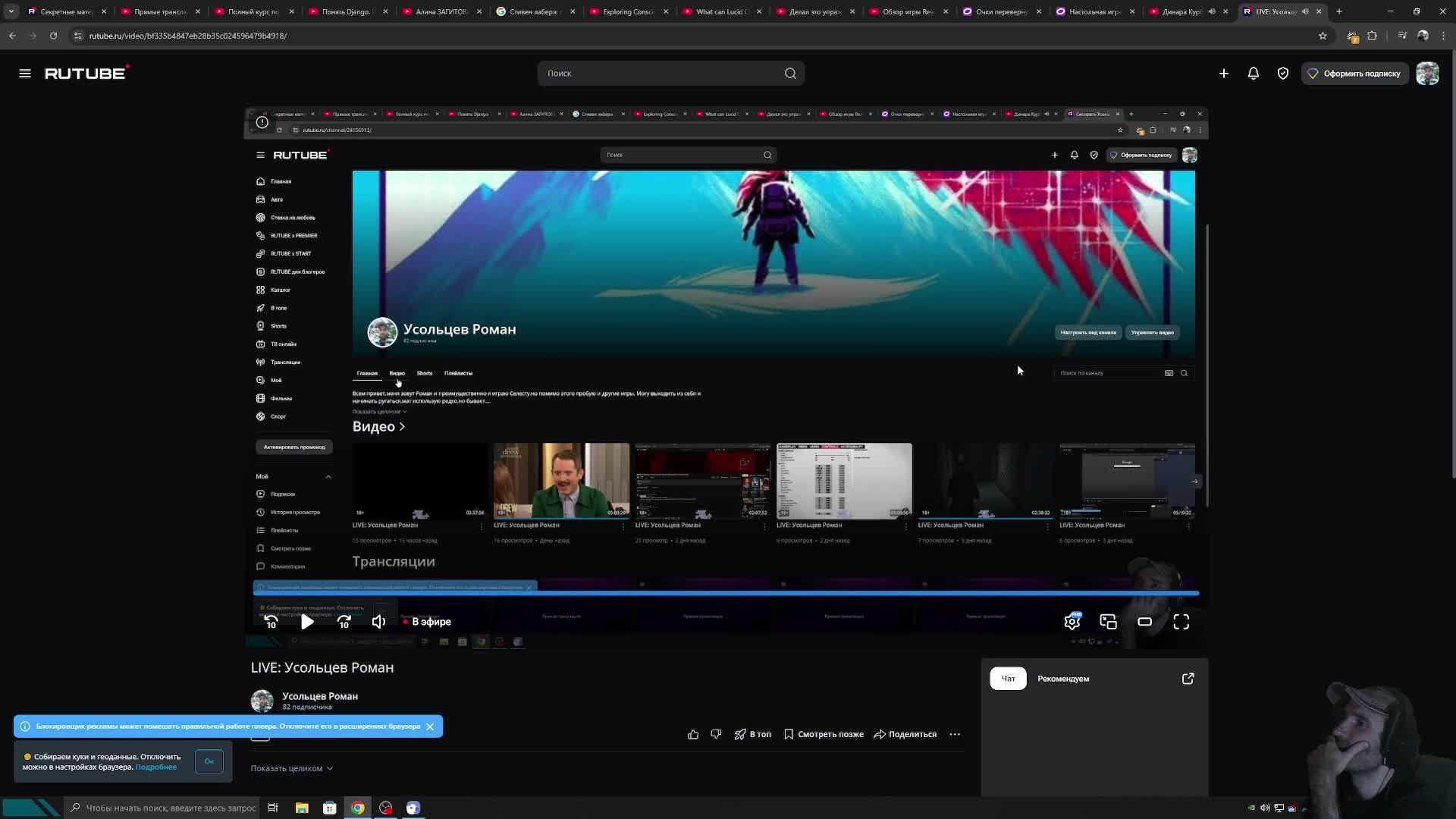The image size is (1456, 819).
Task: Open the RUTUBE hamburger menu
Action: 25,74
